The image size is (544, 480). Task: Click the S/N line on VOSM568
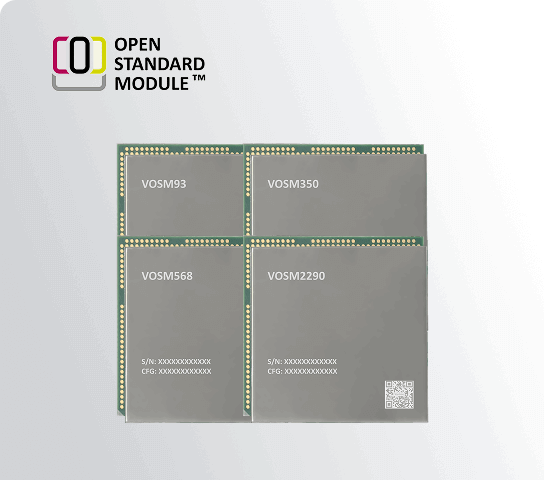click(176, 361)
